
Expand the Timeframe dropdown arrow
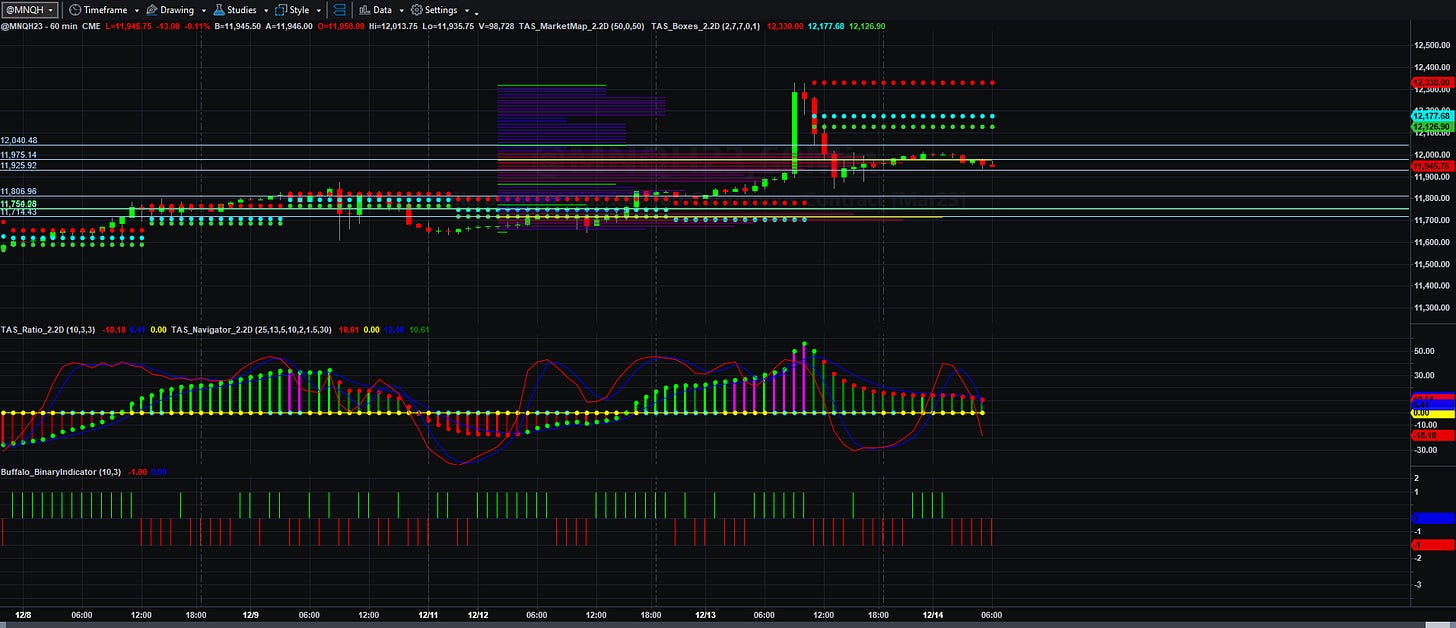135,10
